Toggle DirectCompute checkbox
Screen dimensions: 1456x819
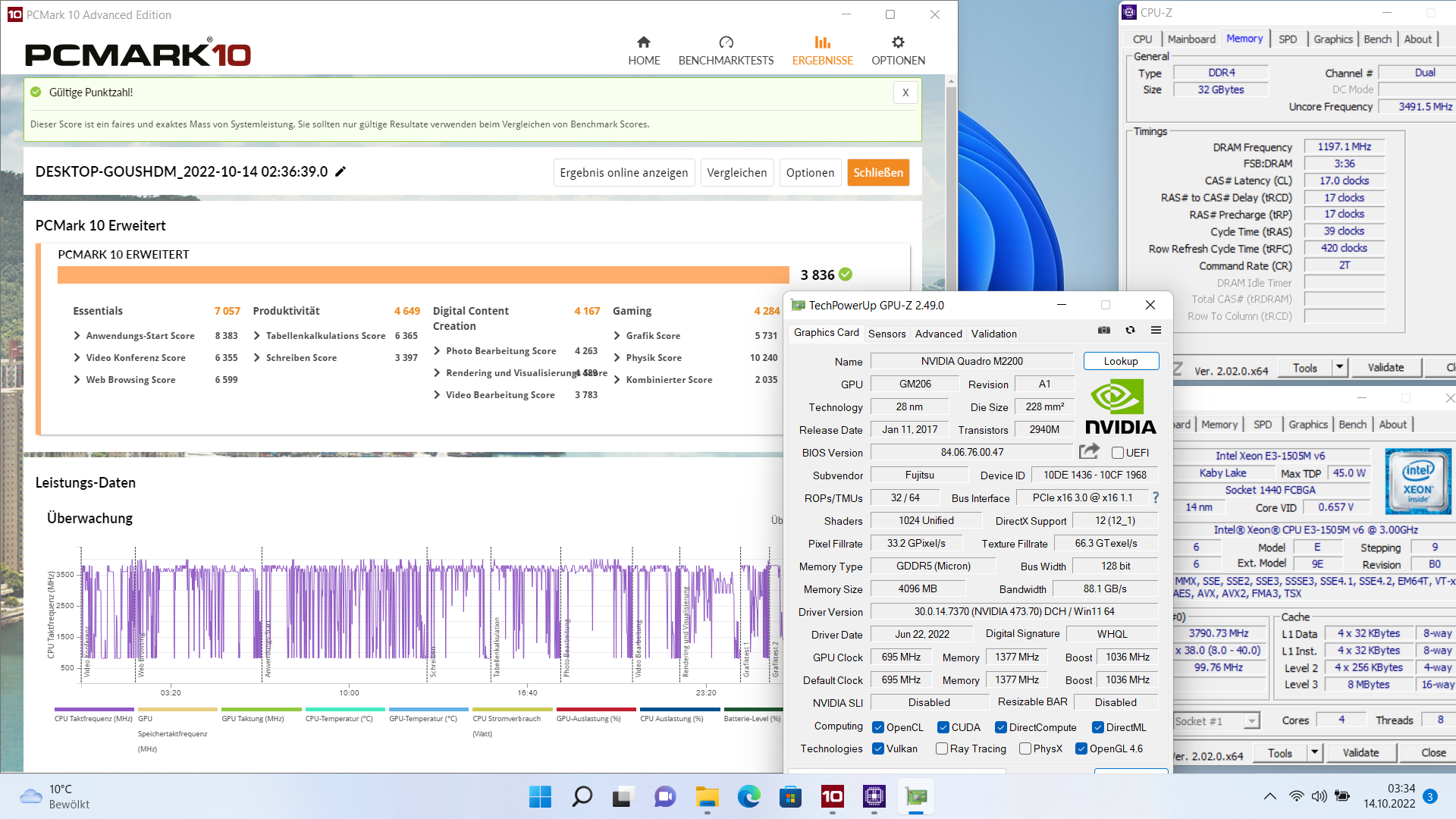coord(1001,727)
